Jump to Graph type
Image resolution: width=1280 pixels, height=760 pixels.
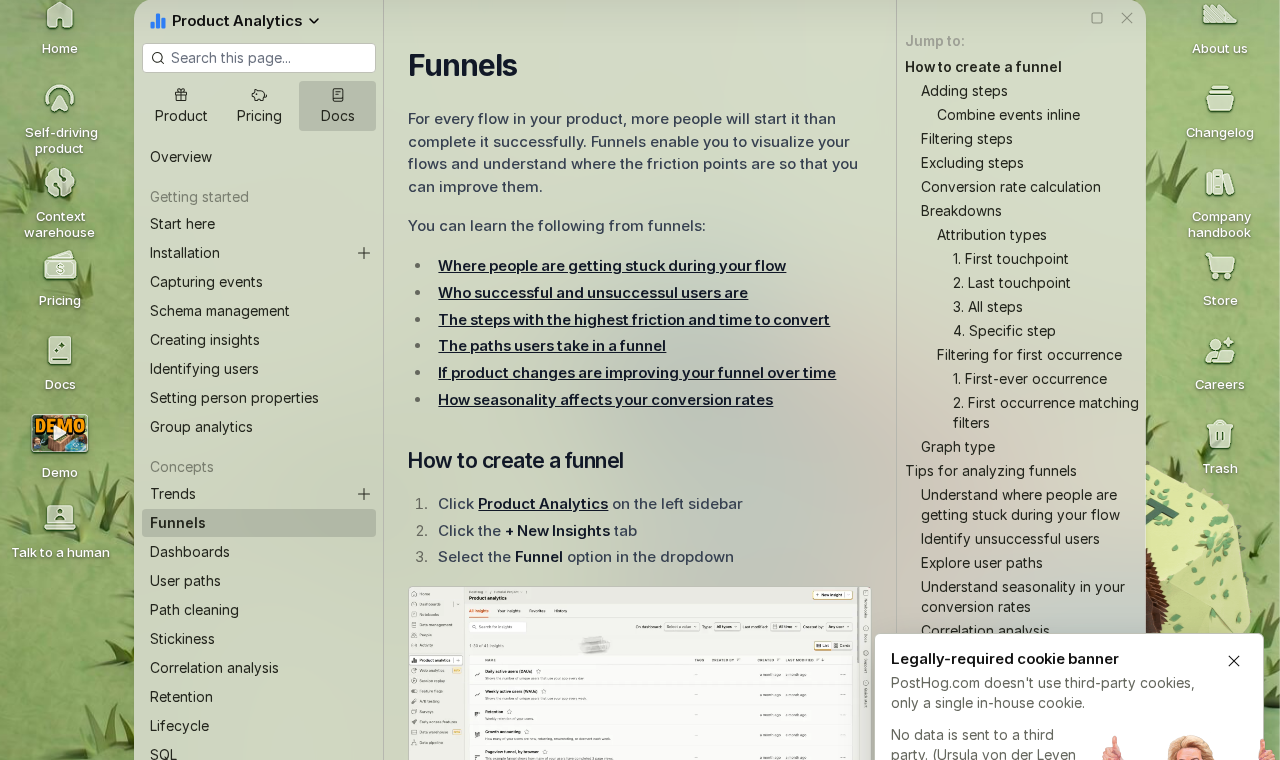point(958,447)
